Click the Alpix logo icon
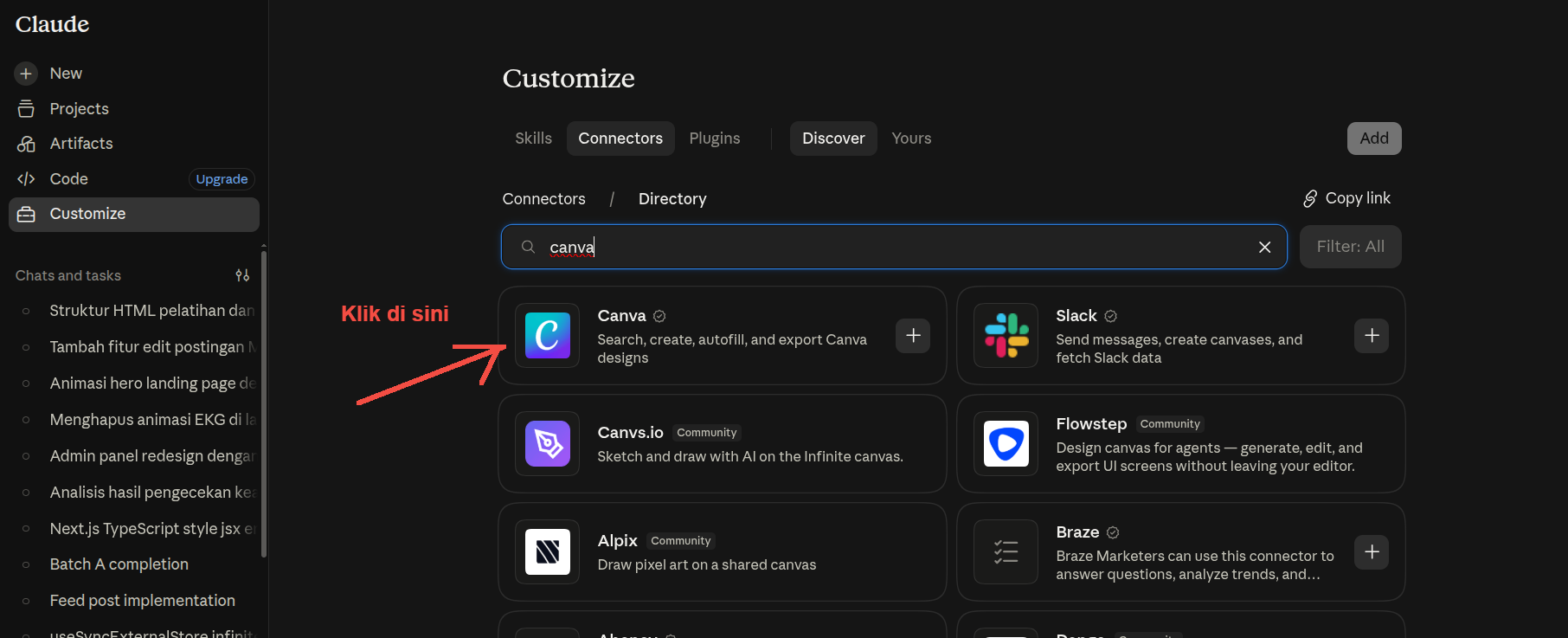Screen dimensions: 1568x638 coord(548,552)
